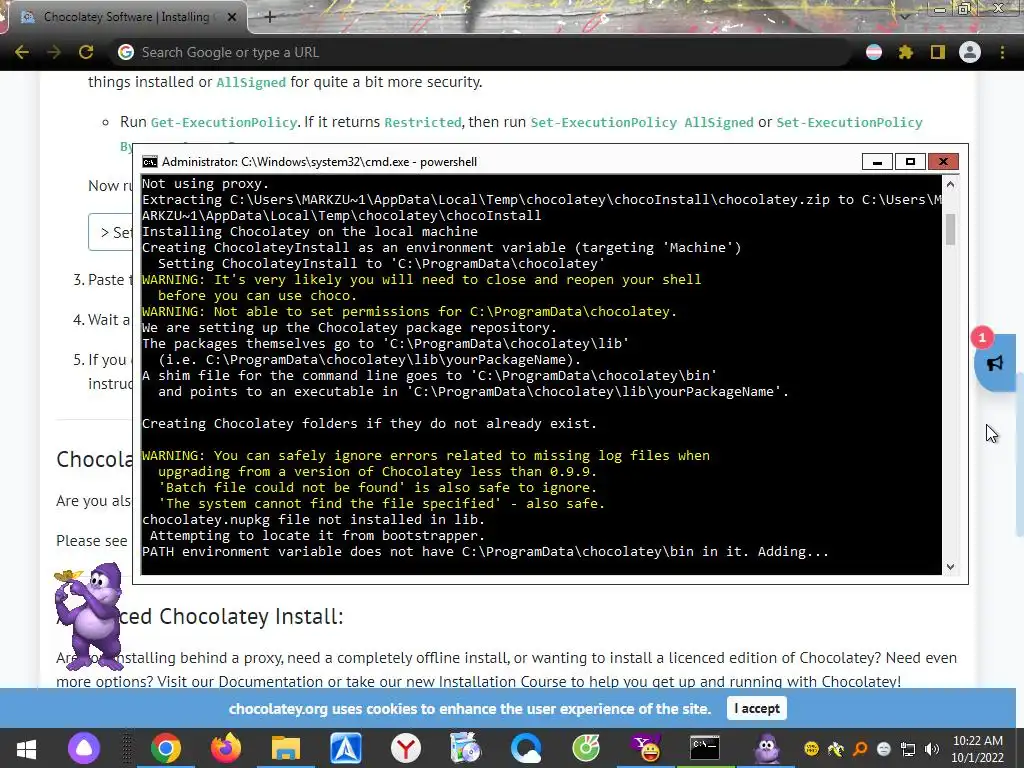Open the blue Q cloud app in taskbar
The height and width of the screenshot is (768, 1024).
pos(526,748)
